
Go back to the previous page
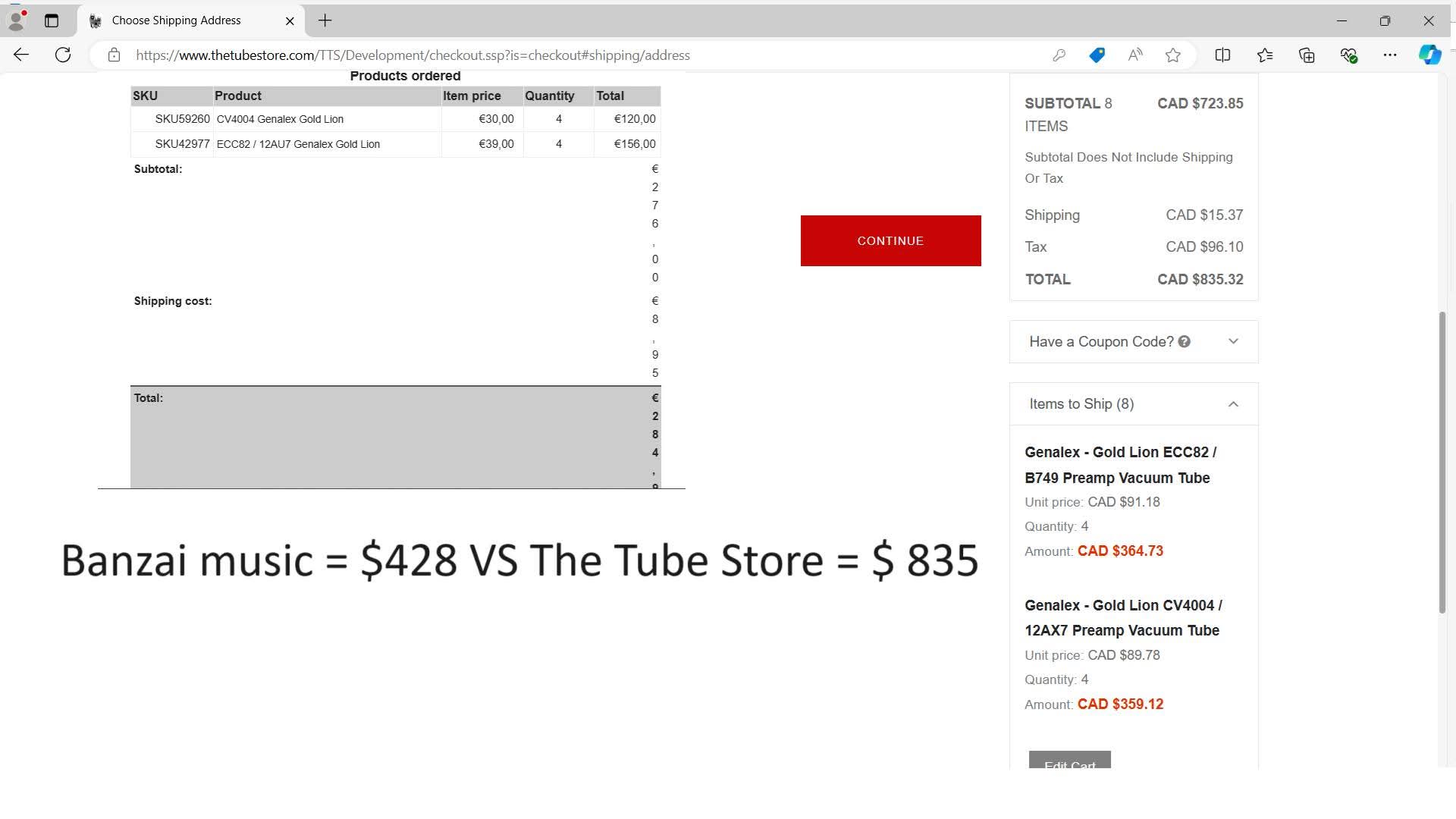pos(21,55)
